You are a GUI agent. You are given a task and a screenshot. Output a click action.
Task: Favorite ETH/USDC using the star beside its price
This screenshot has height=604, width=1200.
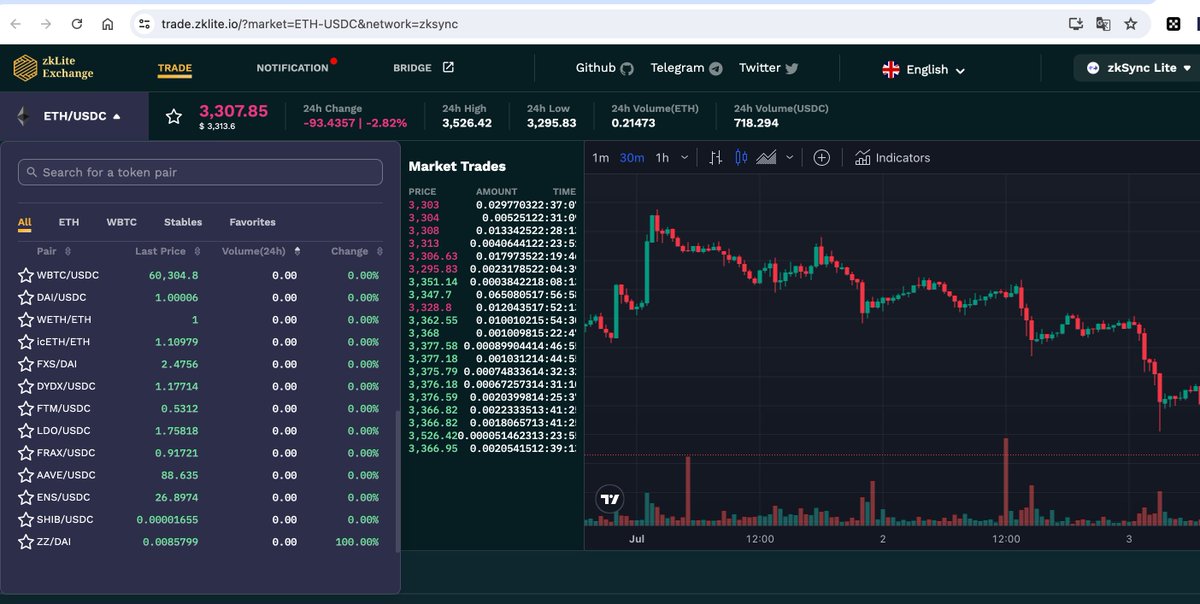click(x=173, y=115)
